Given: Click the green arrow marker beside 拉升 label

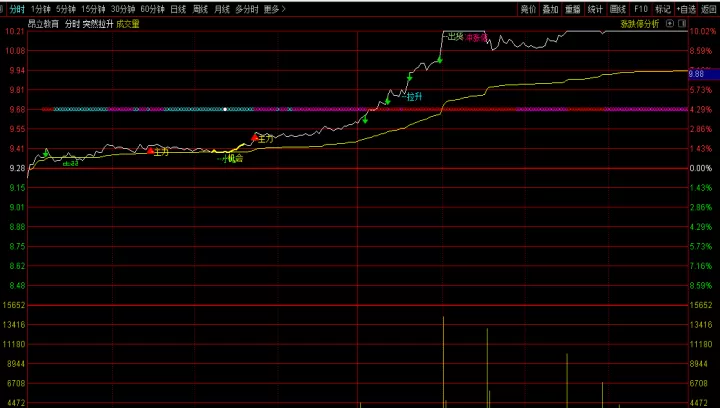Looking at the screenshot, I should [409, 78].
